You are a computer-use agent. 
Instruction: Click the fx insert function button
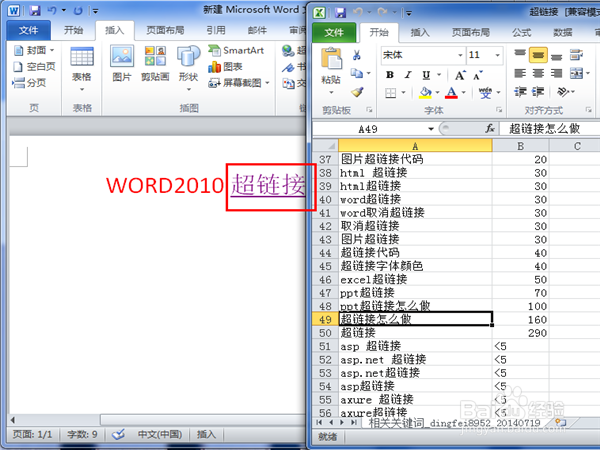tap(490, 129)
